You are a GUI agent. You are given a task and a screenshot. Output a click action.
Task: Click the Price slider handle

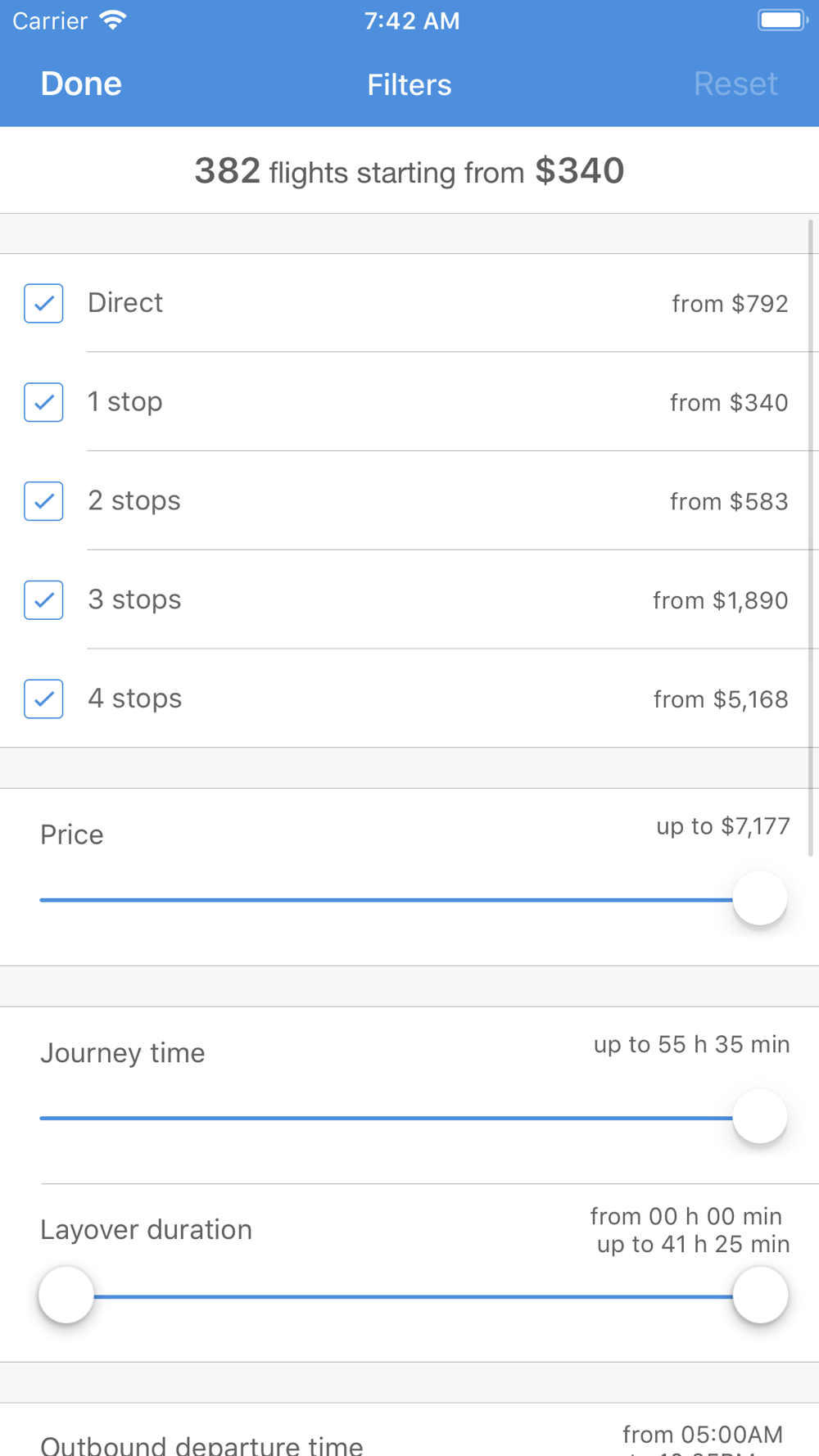click(x=760, y=898)
